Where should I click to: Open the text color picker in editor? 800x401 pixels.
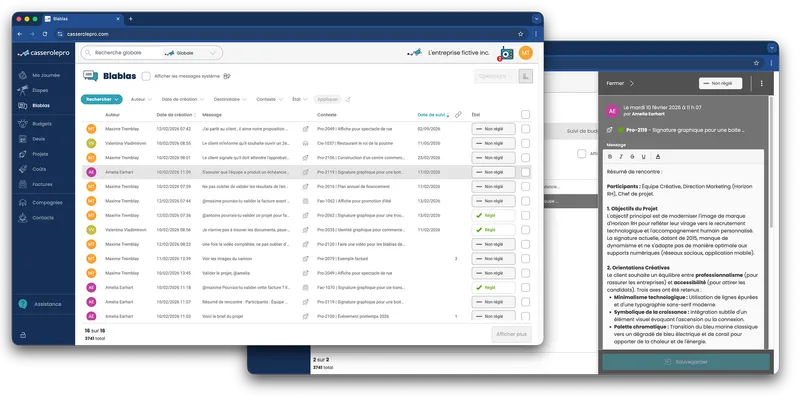pyautogui.click(x=658, y=157)
